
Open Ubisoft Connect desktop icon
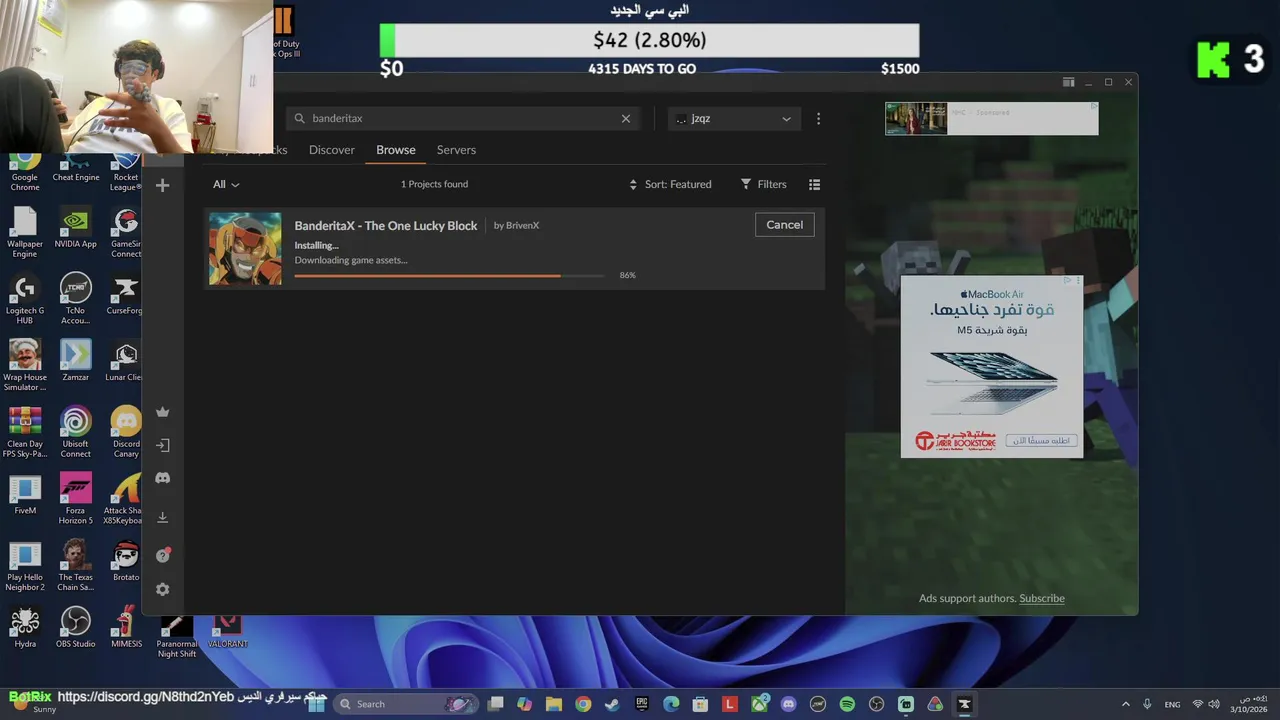click(x=76, y=432)
